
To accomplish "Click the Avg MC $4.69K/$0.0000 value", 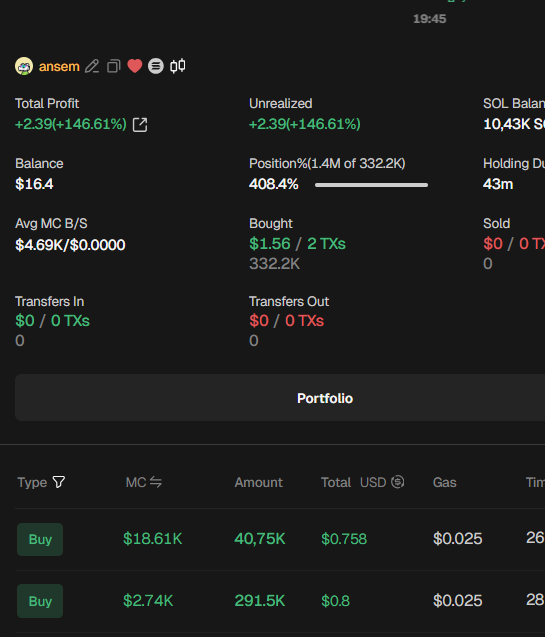I will pos(70,245).
